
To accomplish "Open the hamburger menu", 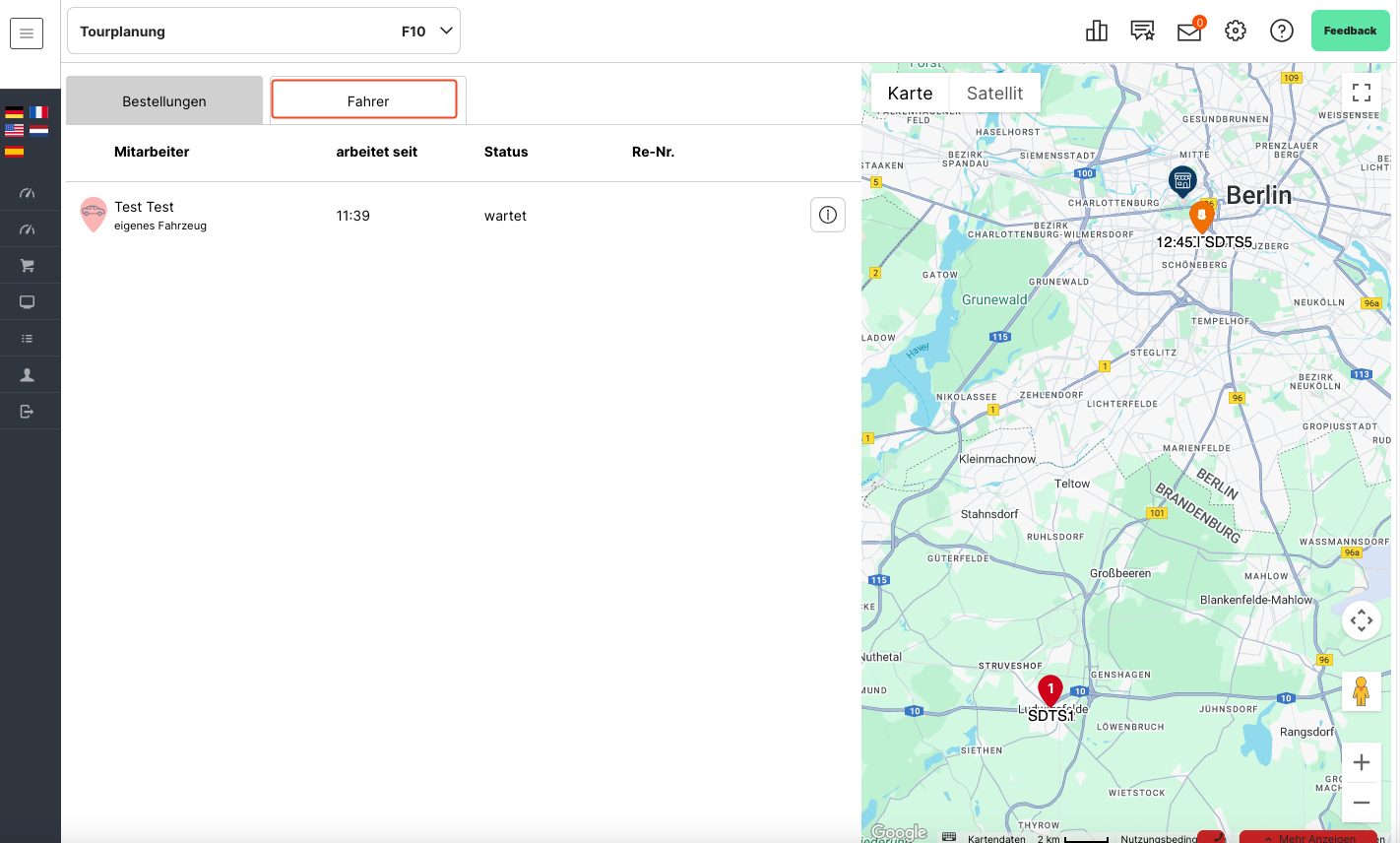I will click(27, 33).
